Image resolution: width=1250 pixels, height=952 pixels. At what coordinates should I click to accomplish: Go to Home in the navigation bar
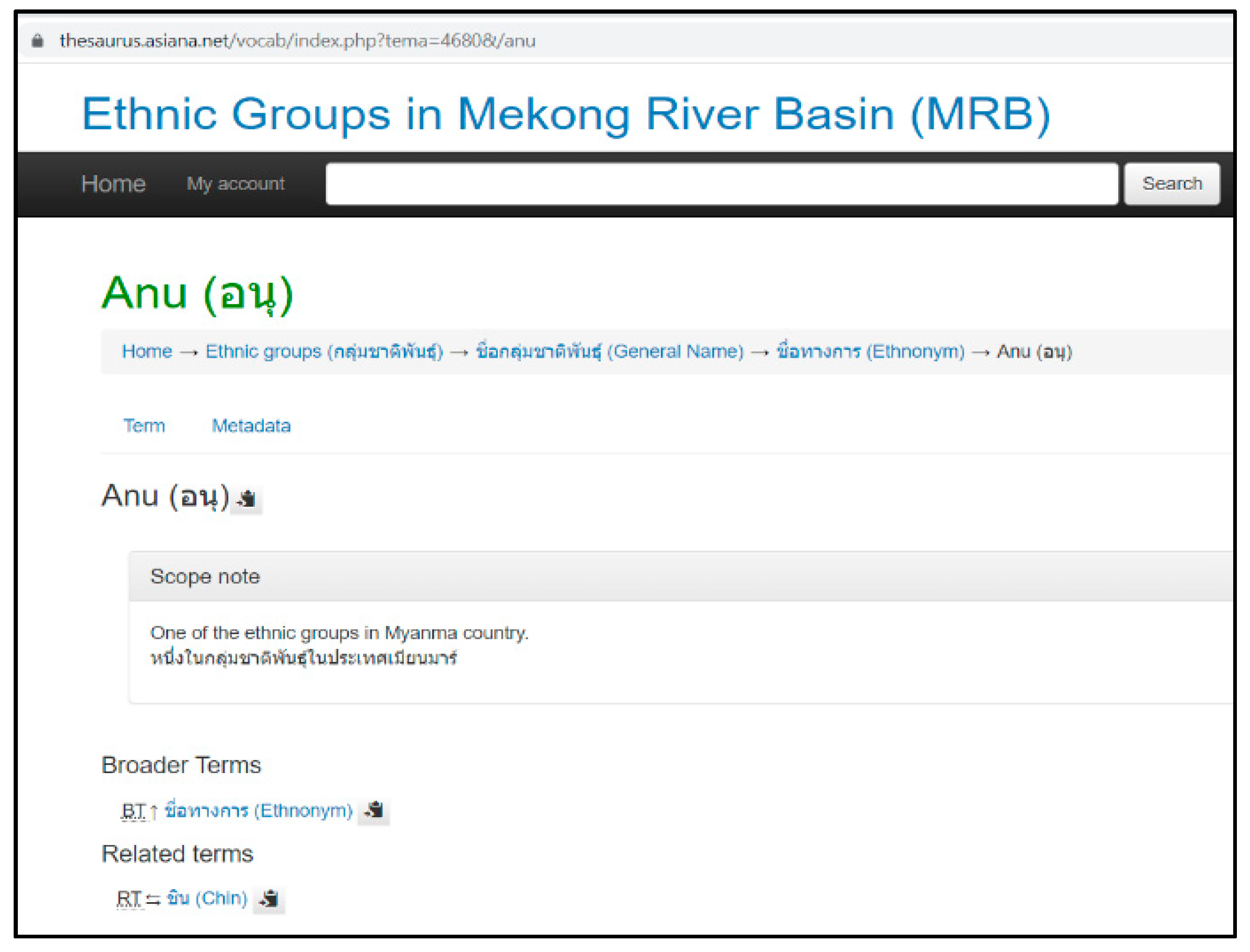click(113, 184)
